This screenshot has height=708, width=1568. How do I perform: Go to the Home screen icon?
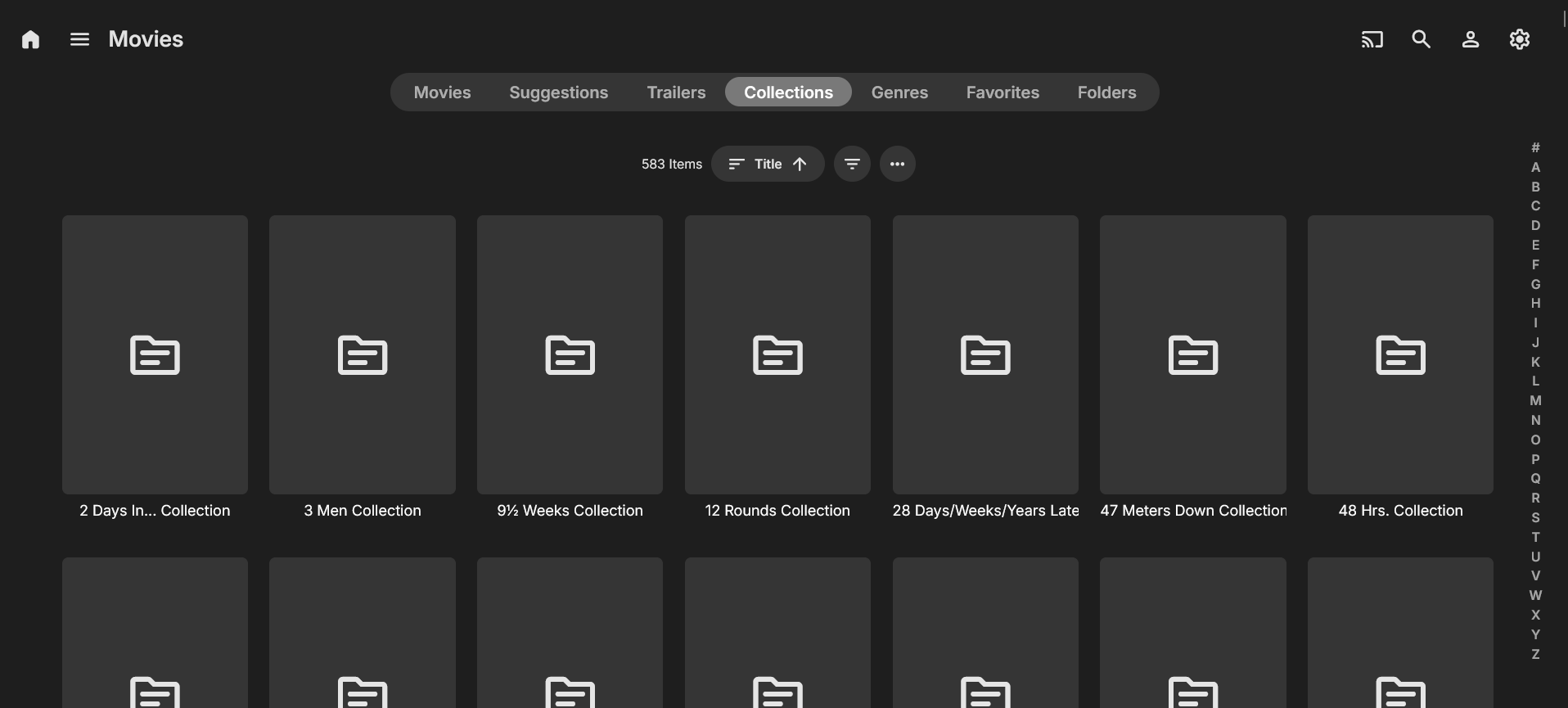click(x=30, y=39)
